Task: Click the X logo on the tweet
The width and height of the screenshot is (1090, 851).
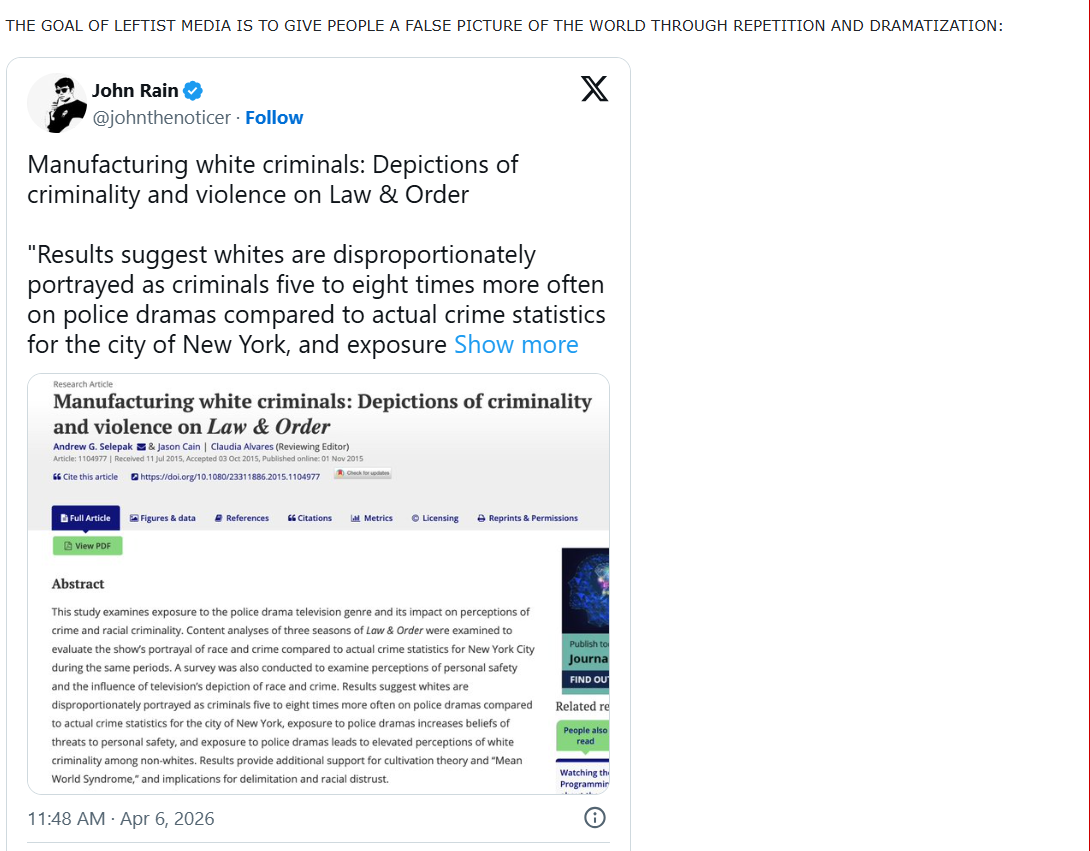Action: [594, 90]
